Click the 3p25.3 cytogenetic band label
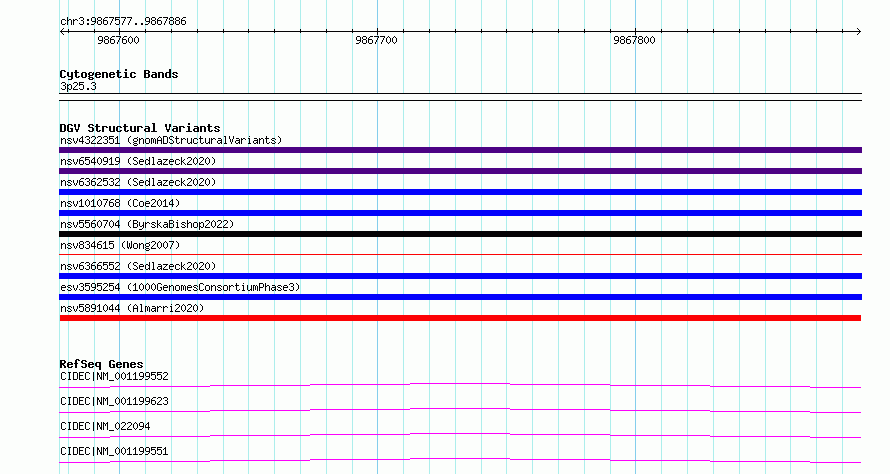The height and width of the screenshot is (474, 890). [78, 86]
